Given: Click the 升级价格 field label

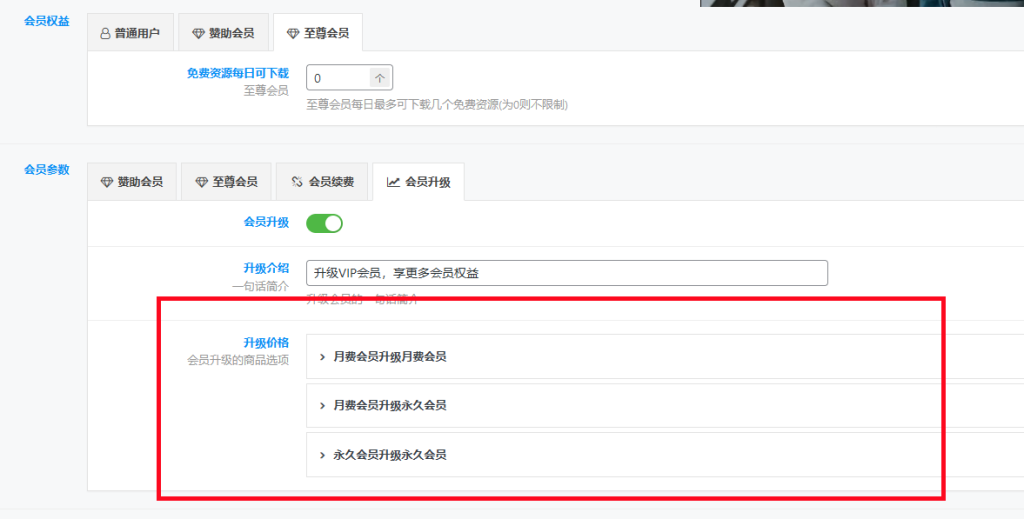Looking at the screenshot, I should pos(266,343).
